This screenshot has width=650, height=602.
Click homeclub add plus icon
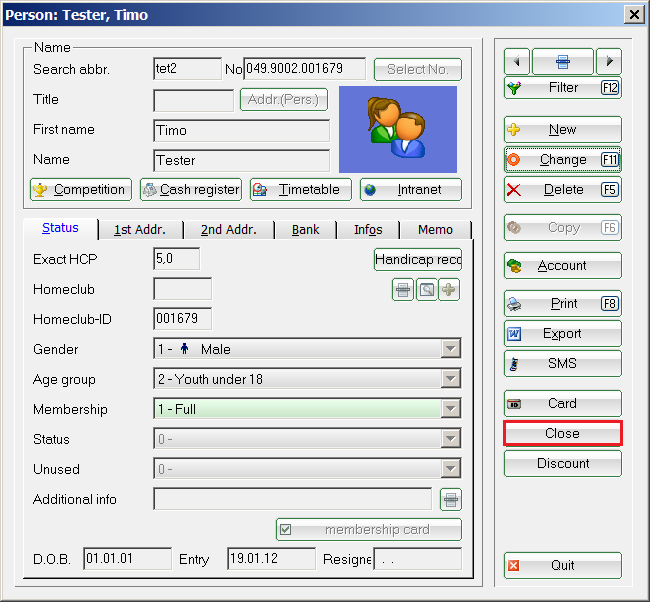click(449, 289)
